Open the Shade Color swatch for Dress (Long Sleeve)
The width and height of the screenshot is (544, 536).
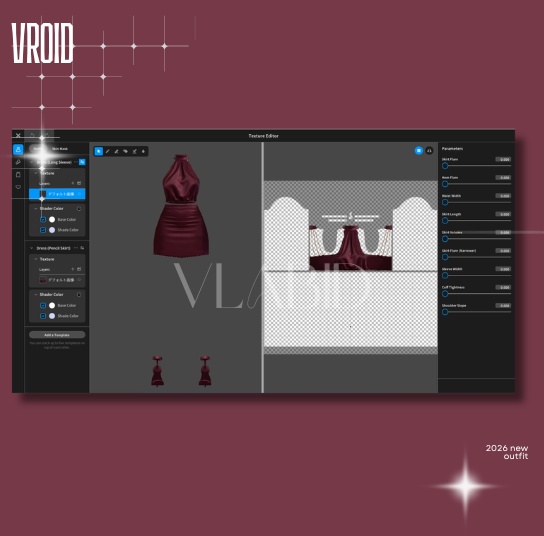(x=52, y=230)
